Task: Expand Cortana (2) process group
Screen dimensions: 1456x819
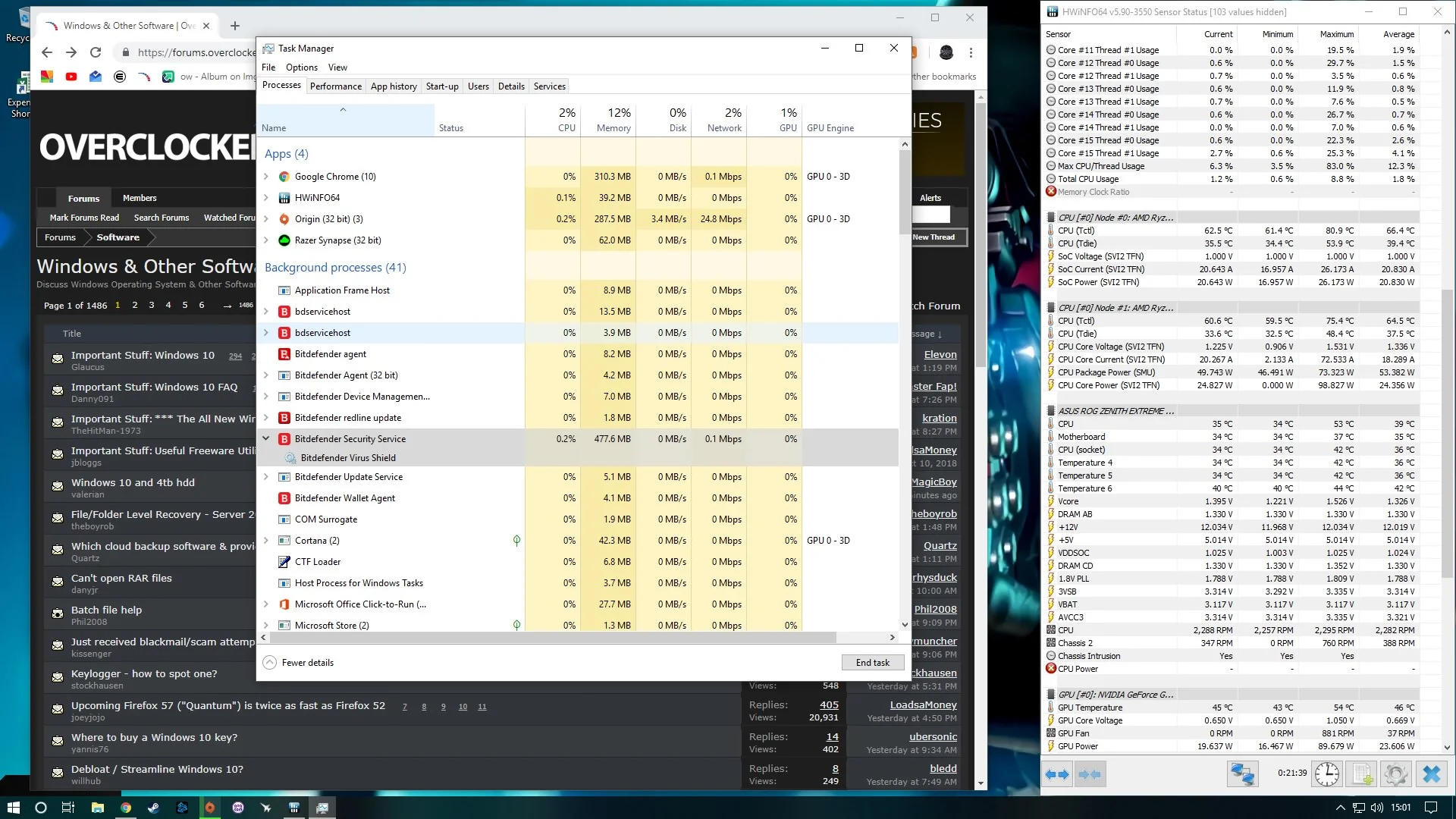Action: point(266,541)
